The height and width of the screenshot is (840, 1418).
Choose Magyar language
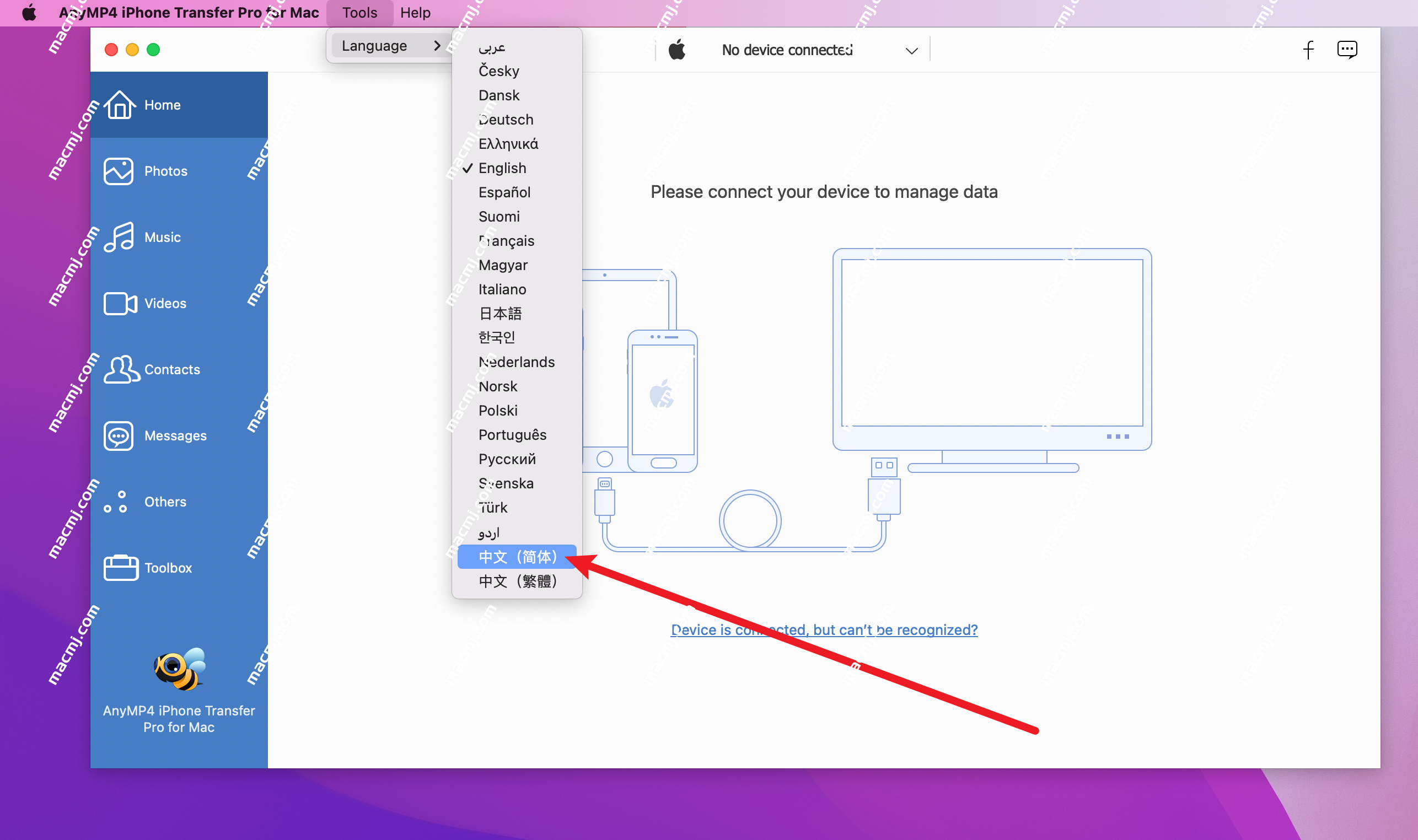(517, 266)
